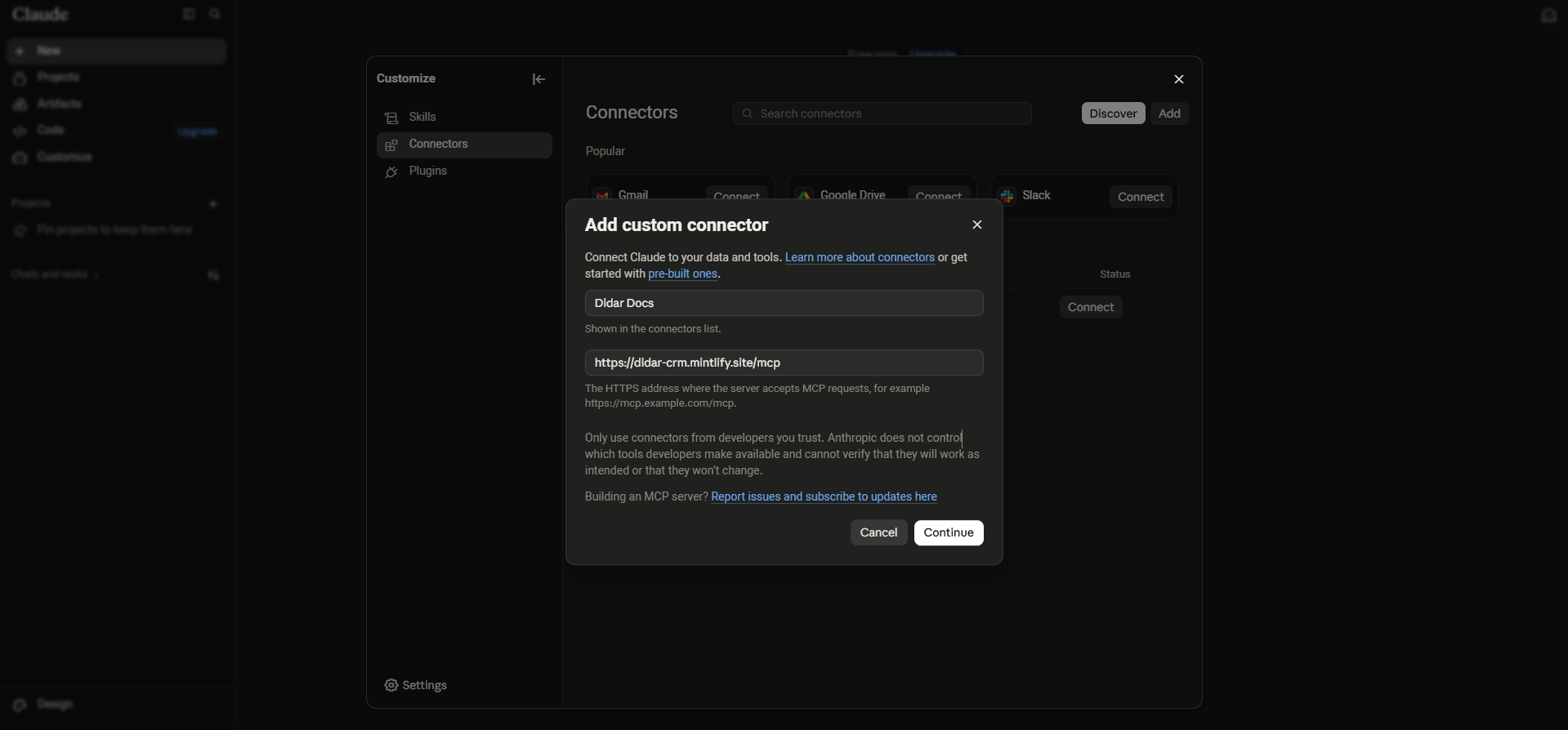Click the Search connectors field
The image size is (1568, 730).
882,114
